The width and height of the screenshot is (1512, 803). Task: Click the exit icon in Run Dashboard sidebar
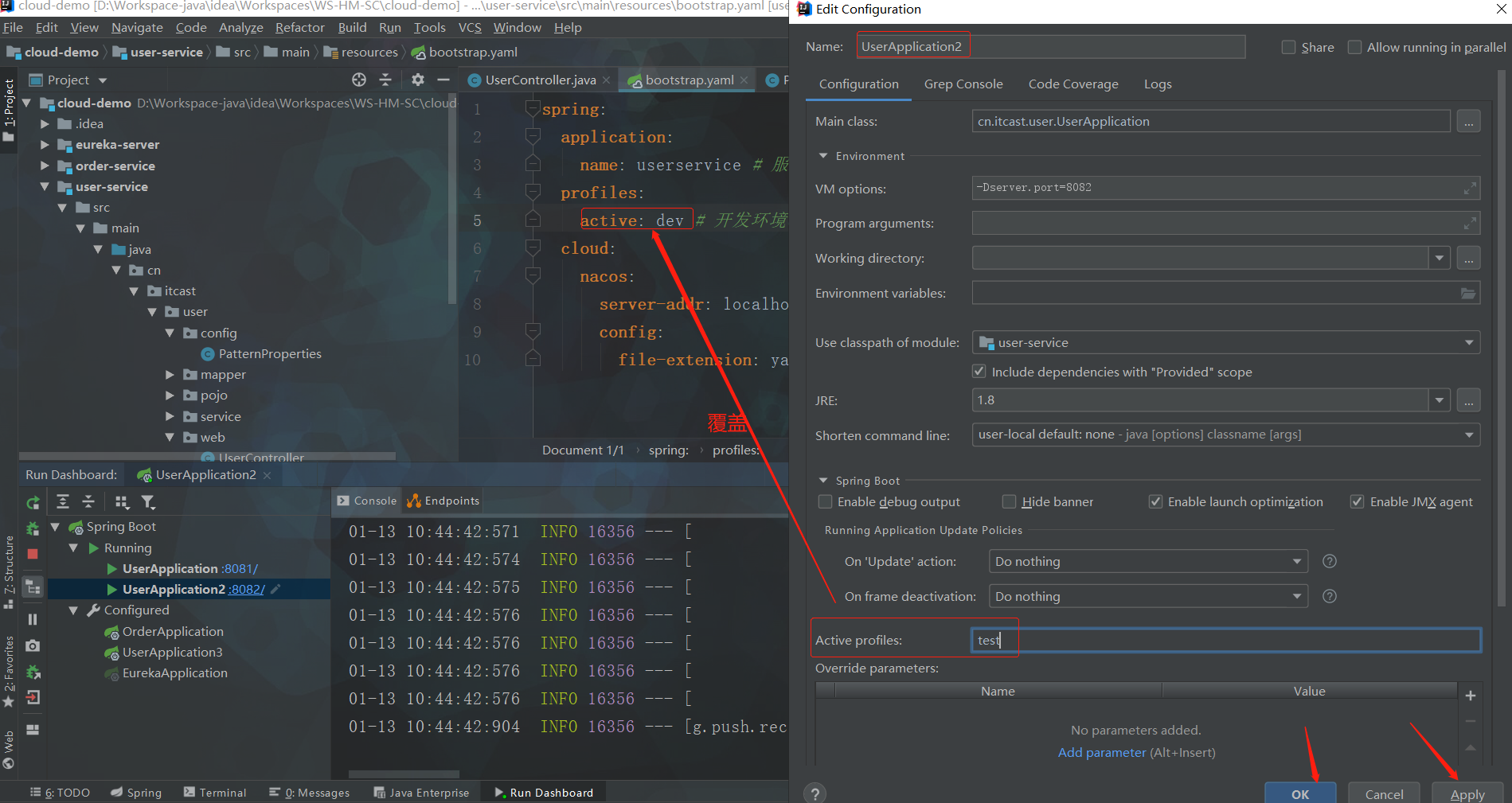tap(33, 698)
